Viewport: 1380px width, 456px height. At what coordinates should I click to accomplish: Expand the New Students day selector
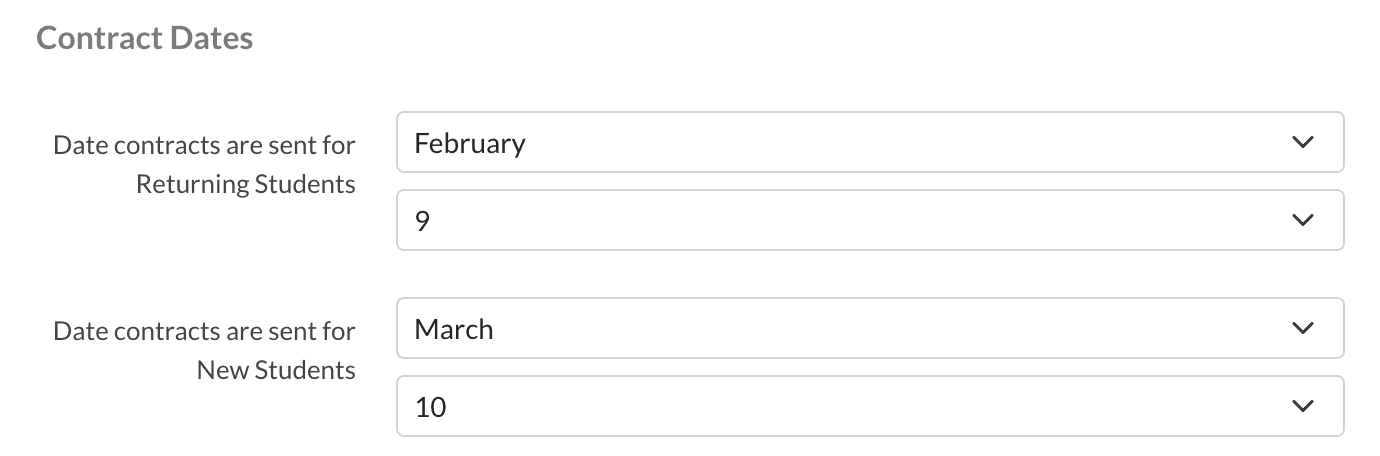click(x=869, y=406)
